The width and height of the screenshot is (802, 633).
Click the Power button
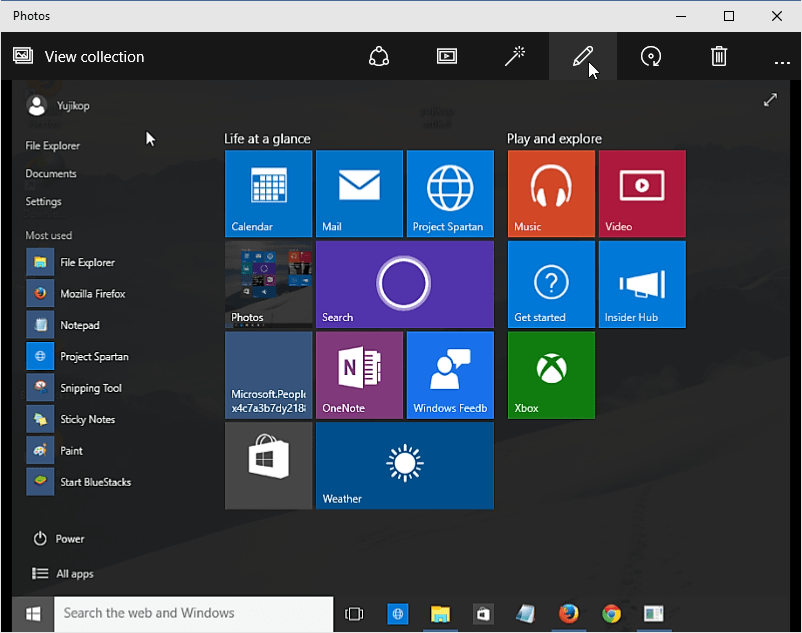[58, 539]
